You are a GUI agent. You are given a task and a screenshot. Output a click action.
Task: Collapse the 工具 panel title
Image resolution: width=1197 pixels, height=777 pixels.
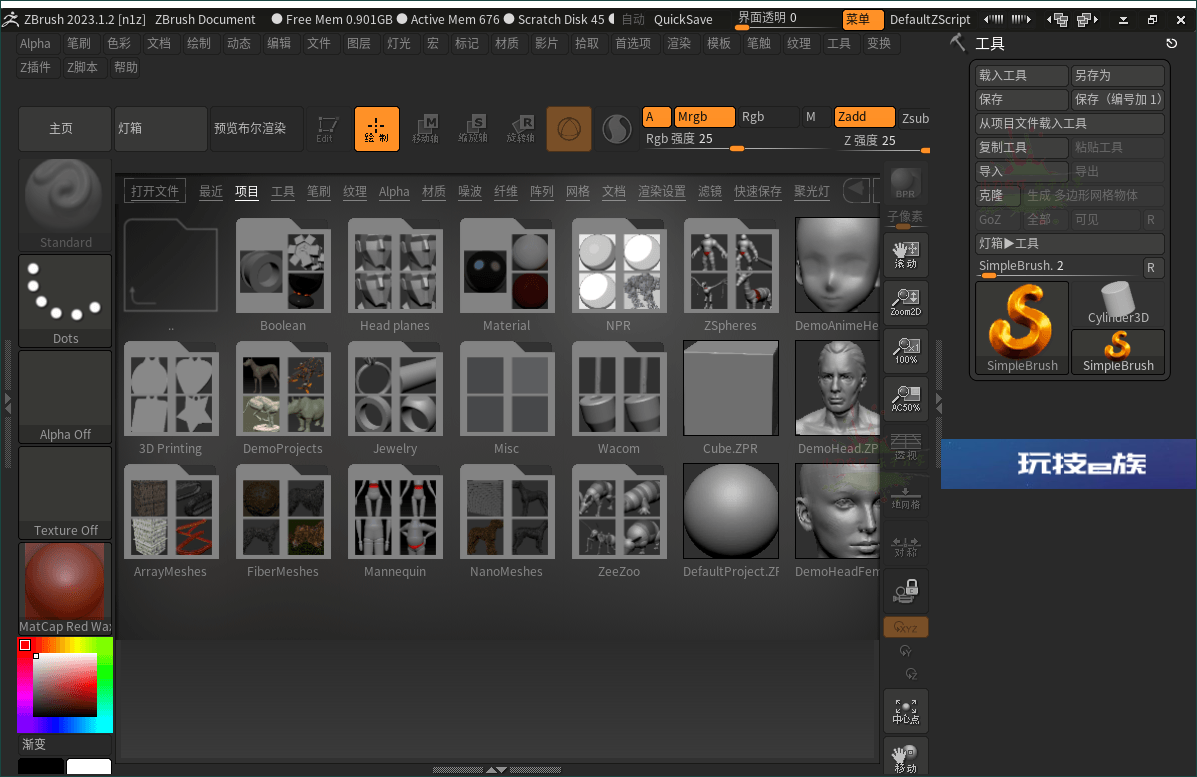(989, 44)
